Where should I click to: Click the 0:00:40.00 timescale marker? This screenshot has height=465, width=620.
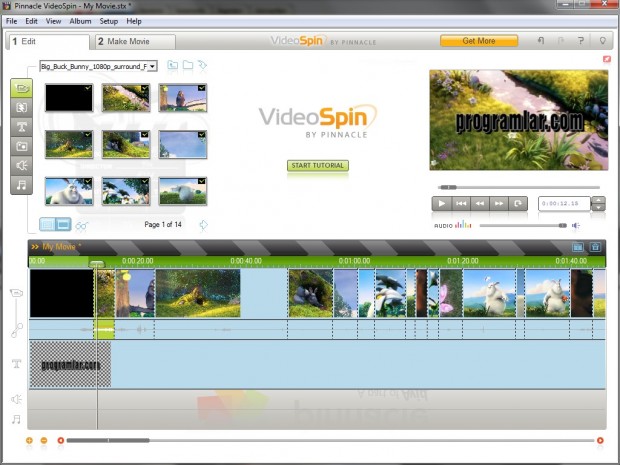(x=246, y=261)
